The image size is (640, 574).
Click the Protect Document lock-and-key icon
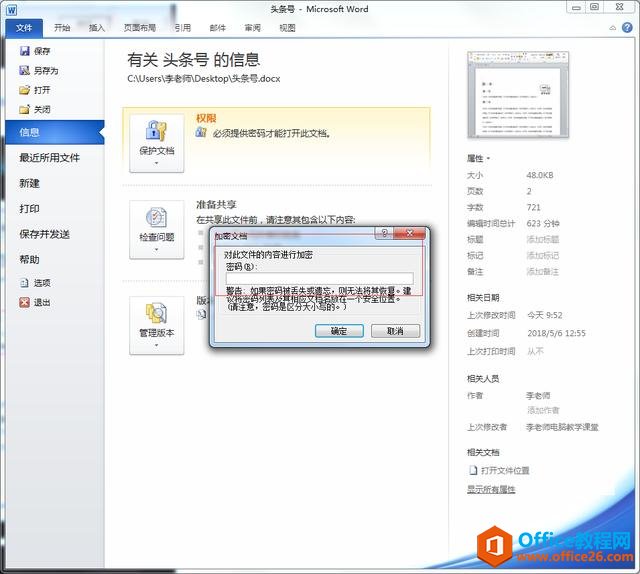coord(156,131)
